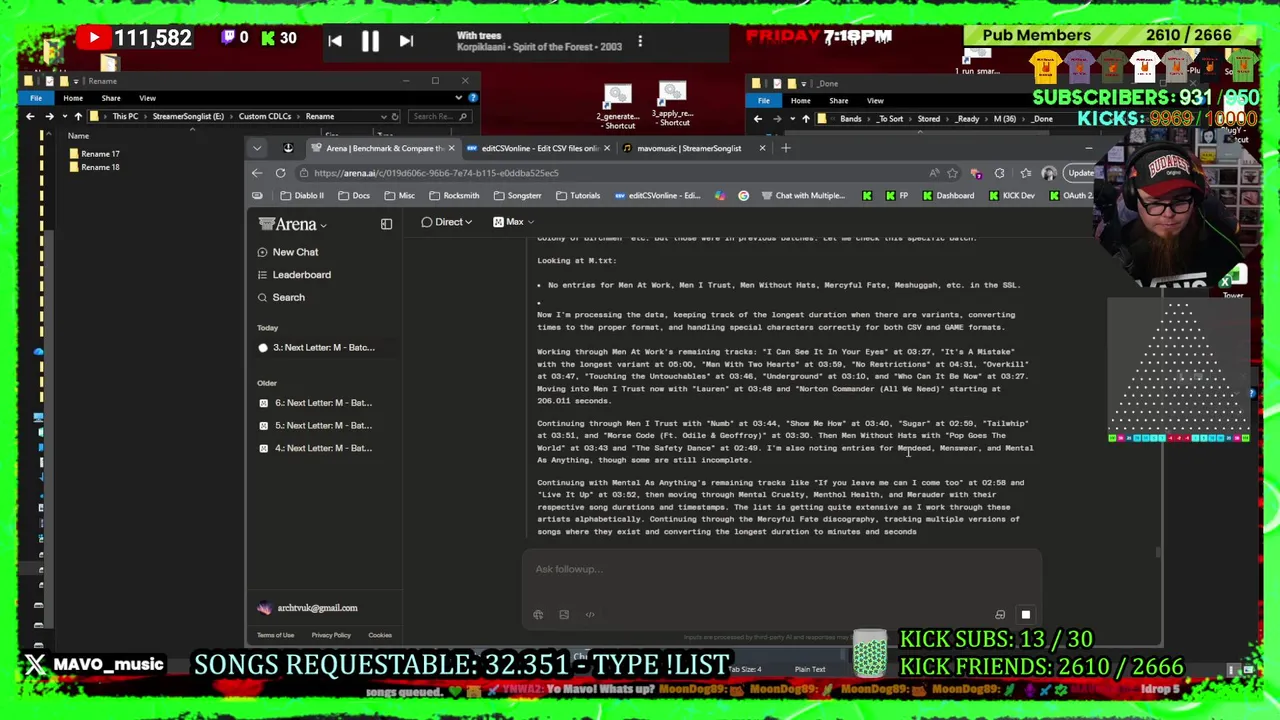This screenshot has height=720, width=1280.
Task: Open Terms of Use link
Action: point(275,635)
